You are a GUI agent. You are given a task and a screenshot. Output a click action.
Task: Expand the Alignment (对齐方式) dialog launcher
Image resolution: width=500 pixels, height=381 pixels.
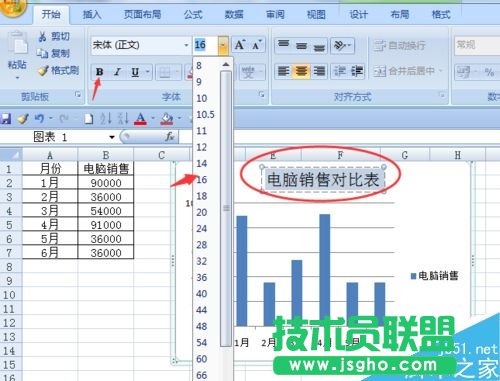coord(442,95)
